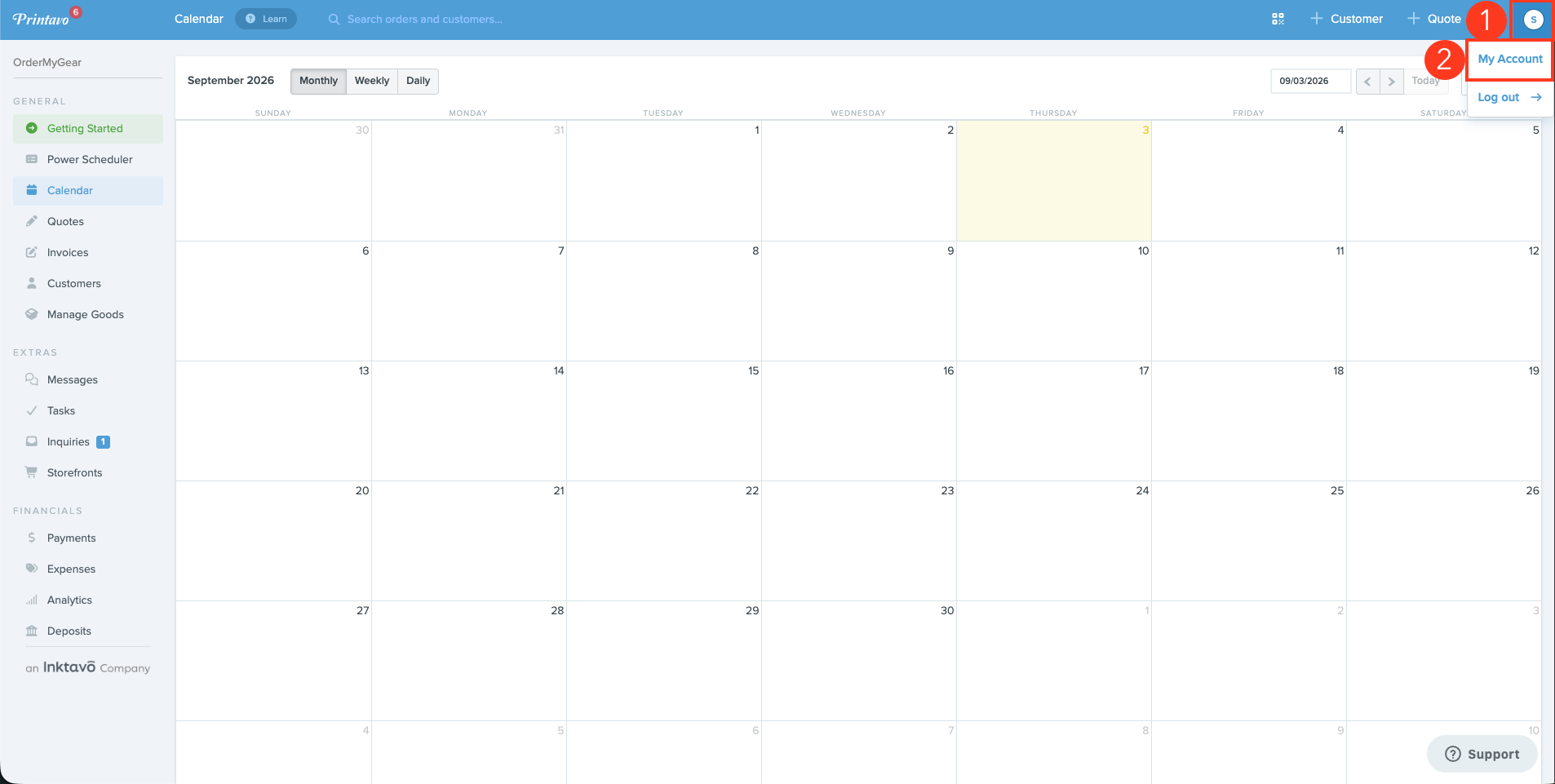Image resolution: width=1555 pixels, height=784 pixels.
Task: Switch to Monthly calendar view
Action: (x=318, y=81)
